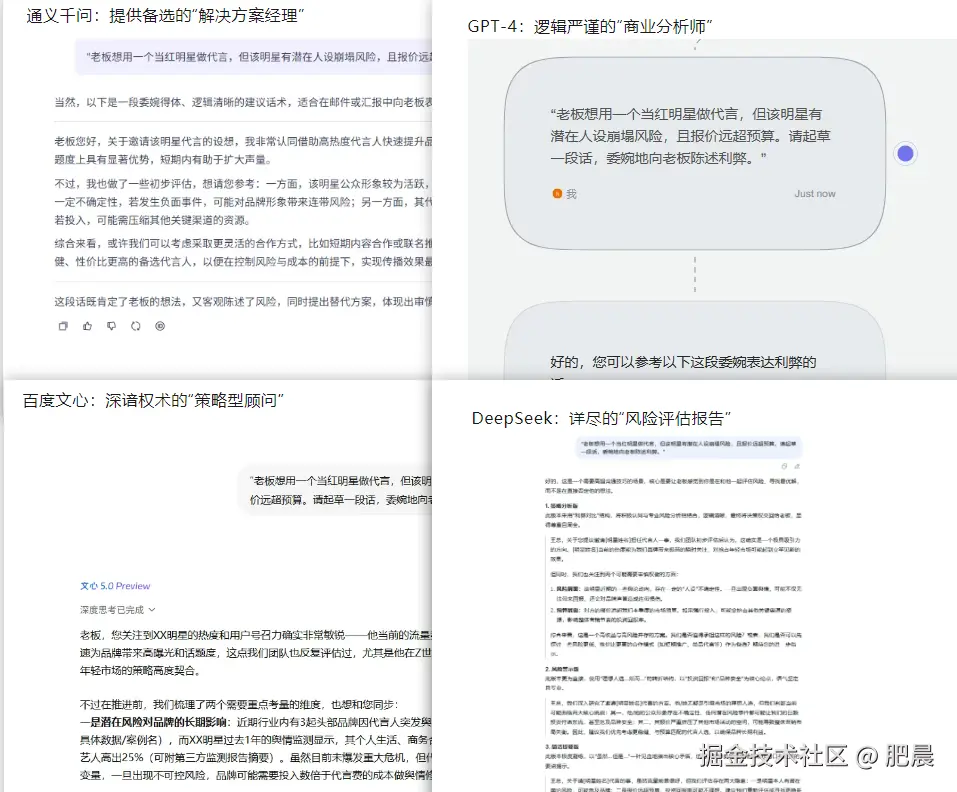
Task: Click Tongyi line starting 这段话既肯定了老板的想法
Action: pyautogui.click(x=243, y=301)
